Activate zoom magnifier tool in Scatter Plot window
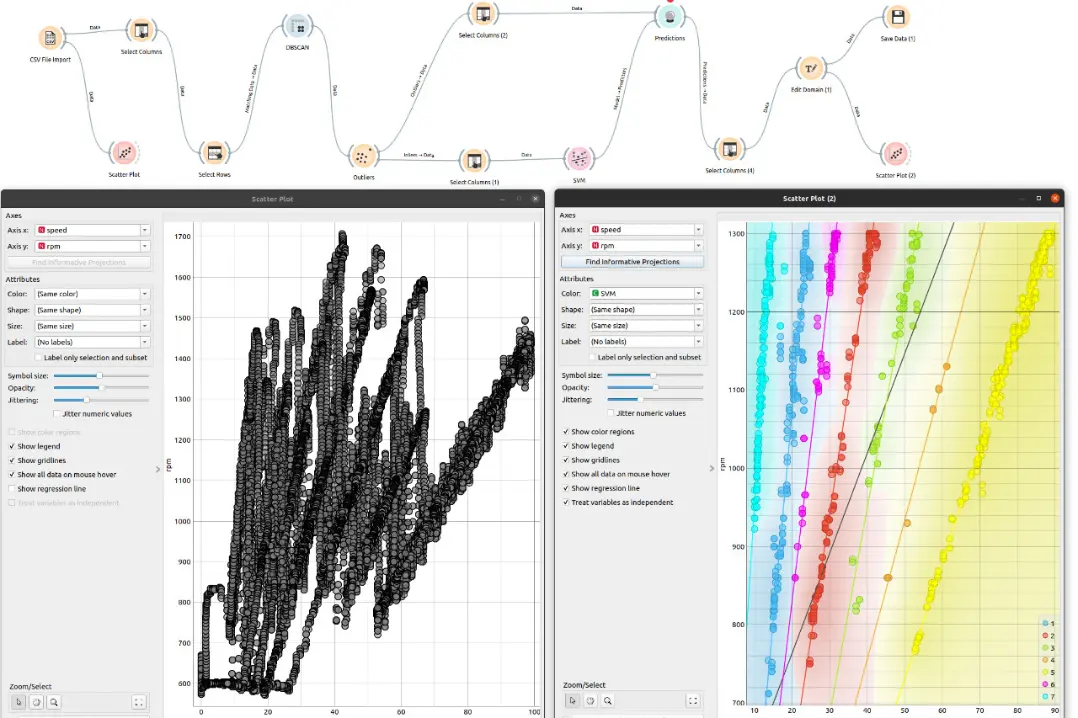The width and height of the screenshot is (1078, 718). 54,702
